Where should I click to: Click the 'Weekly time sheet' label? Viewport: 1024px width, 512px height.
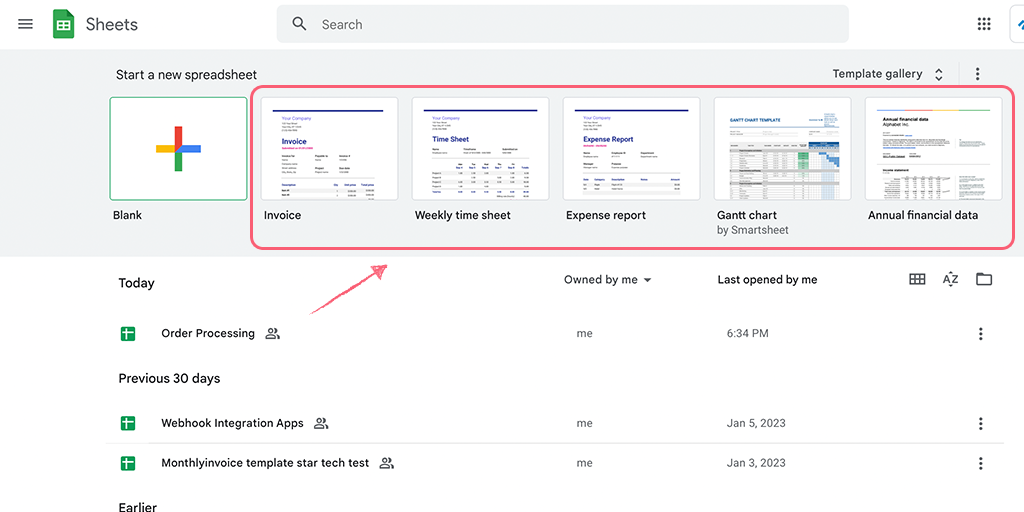(x=462, y=215)
